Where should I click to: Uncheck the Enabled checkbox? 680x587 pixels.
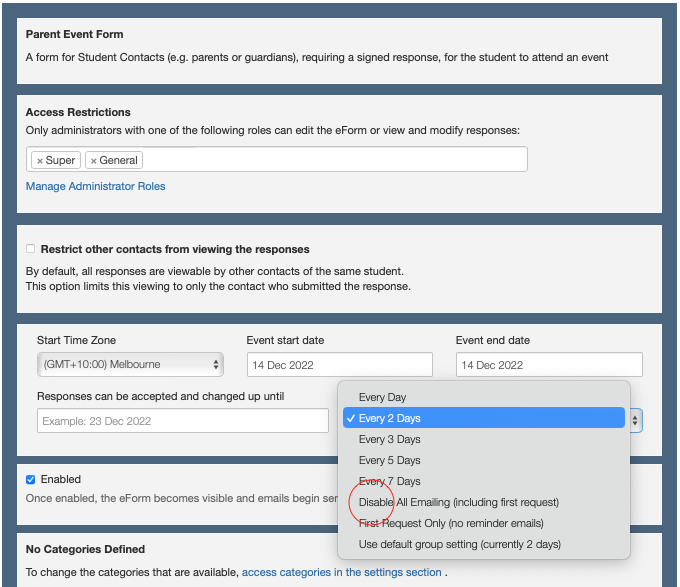coord(31,479)
